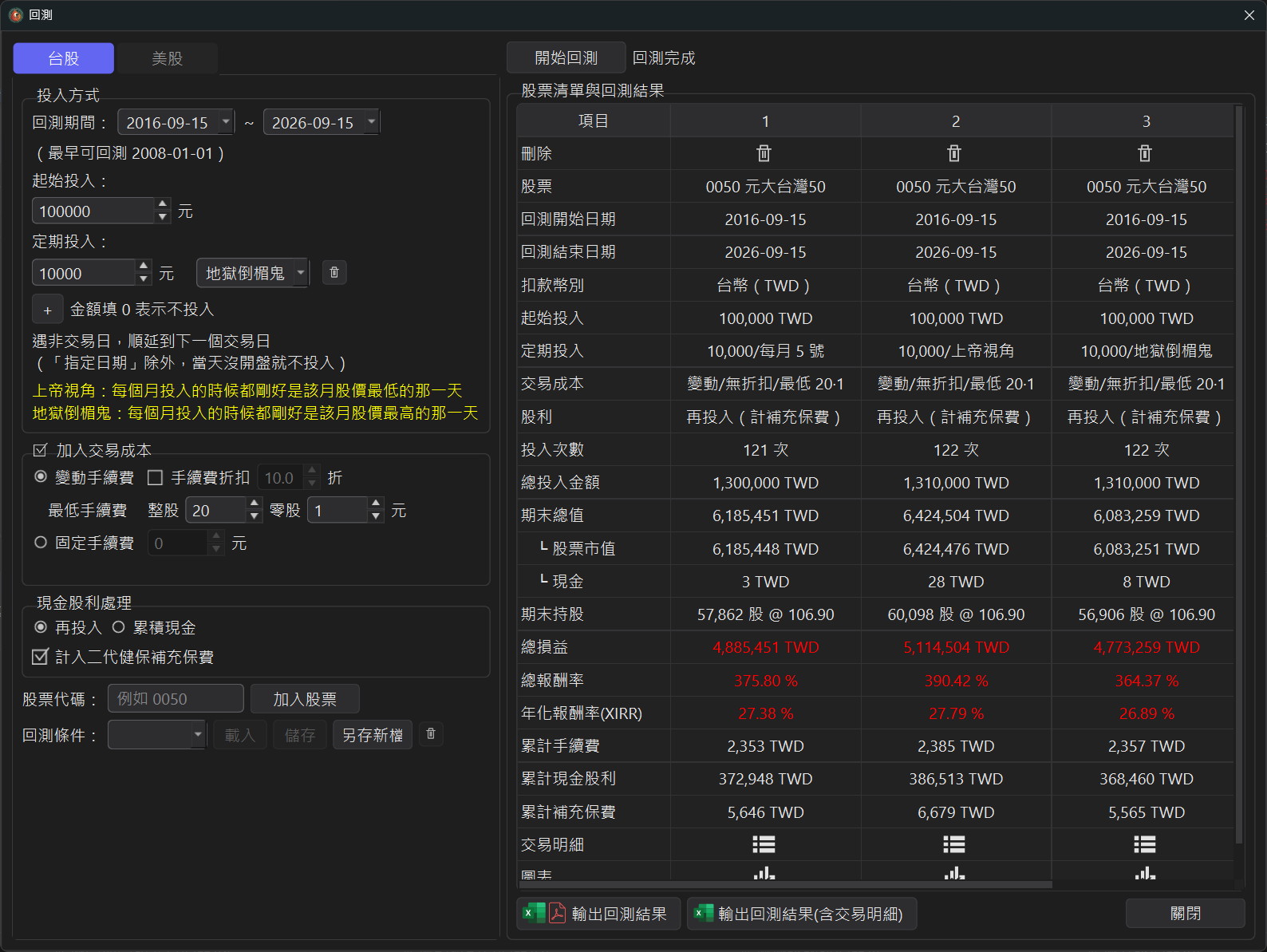Delete stock column 2 with its trash icon
Screen dimensions: 1267x952
954,153
